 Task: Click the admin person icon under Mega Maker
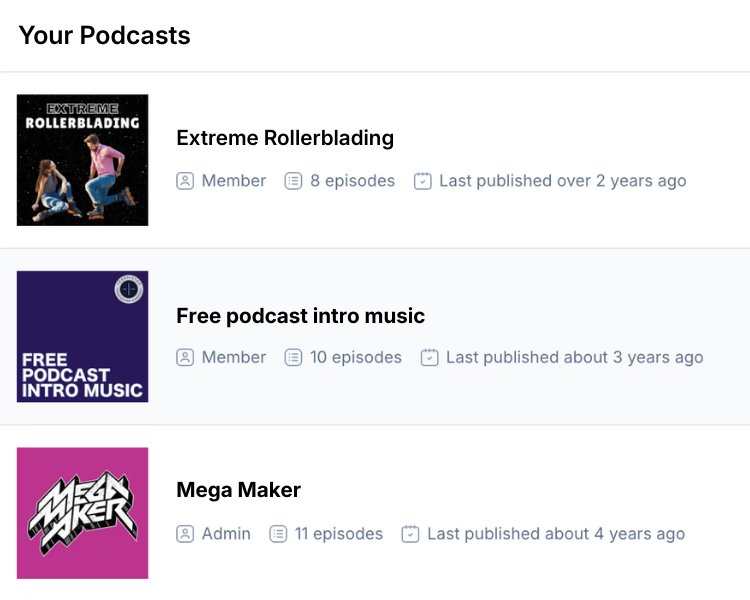click(185, 534)
